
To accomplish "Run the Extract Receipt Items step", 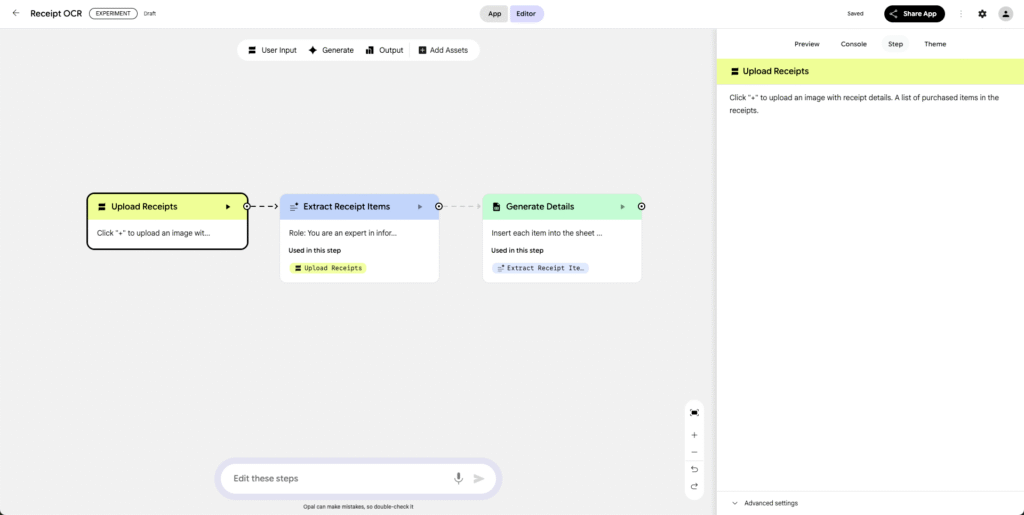I will [x=420, y=207].
